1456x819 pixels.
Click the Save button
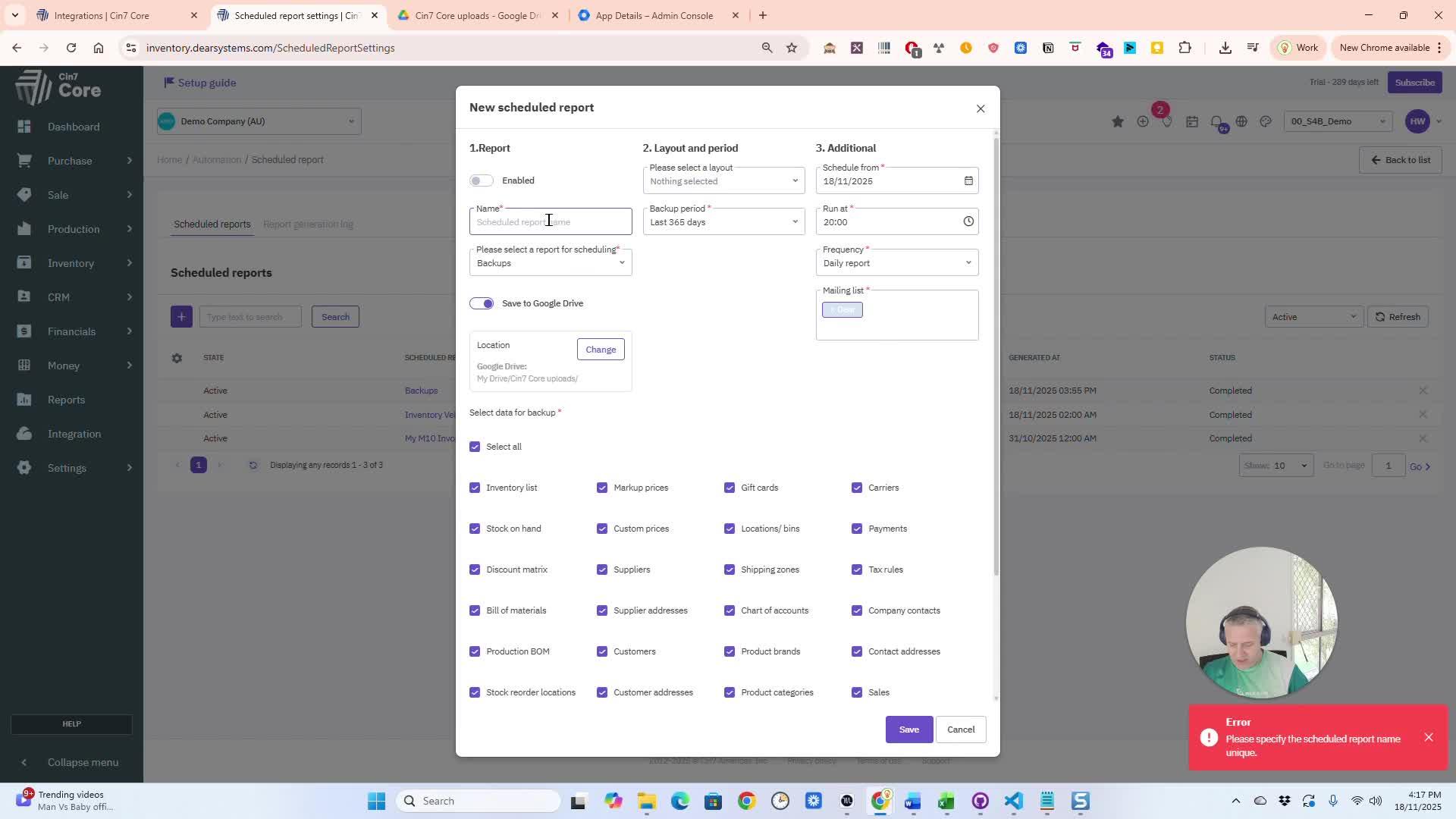(908, 730)
